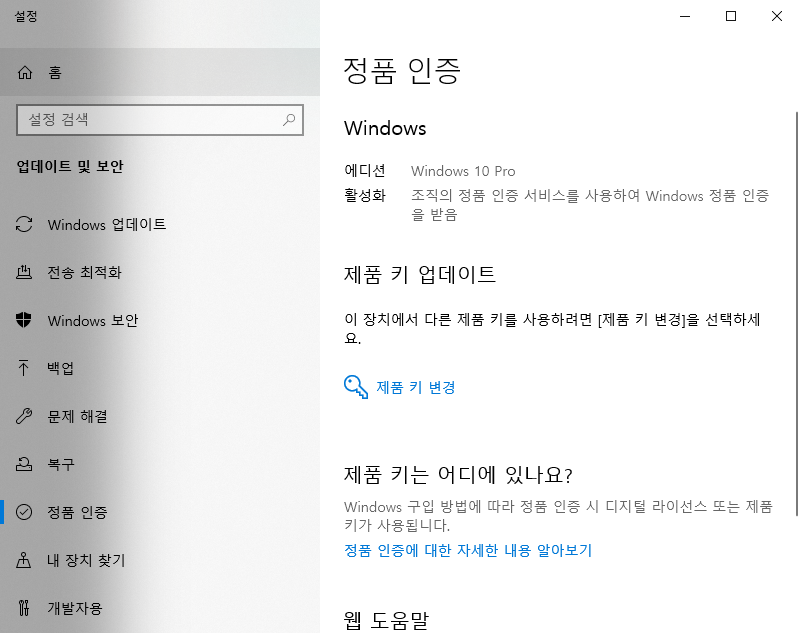Open 내 장치 찾기 settings
This screenshot has height=633, width=800.
point(160,560)
